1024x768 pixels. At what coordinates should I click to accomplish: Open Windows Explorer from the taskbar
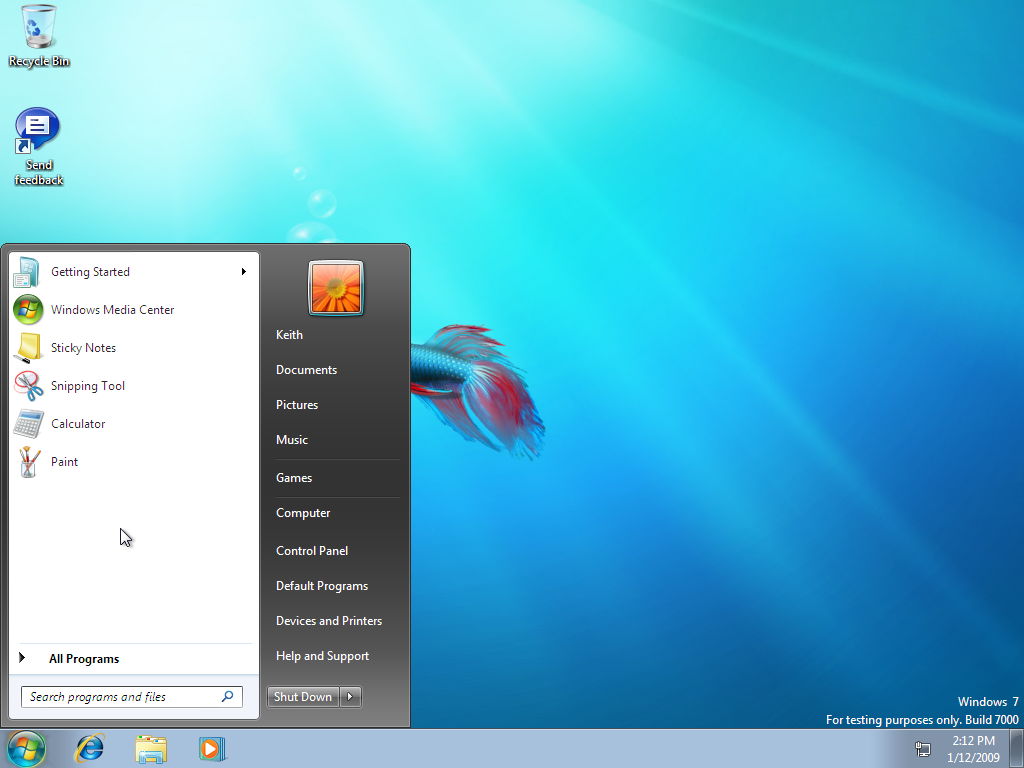click(x=151, y=748)
